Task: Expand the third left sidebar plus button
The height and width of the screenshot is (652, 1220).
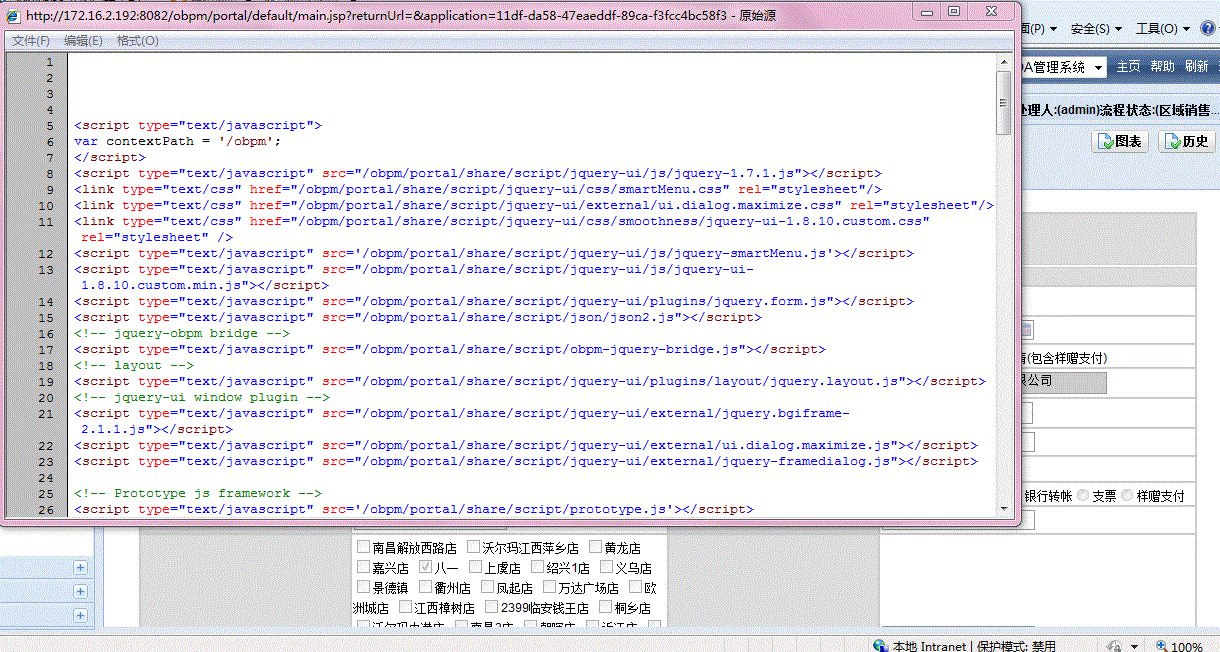Action: 80,614
